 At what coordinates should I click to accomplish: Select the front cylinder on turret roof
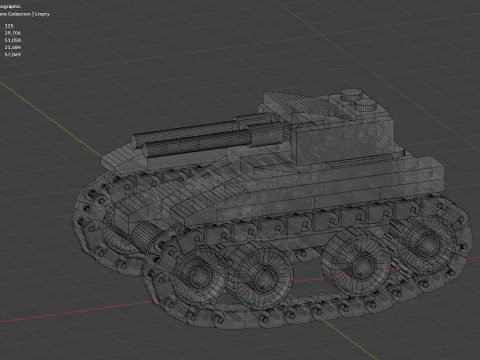[x=365, y=106]
